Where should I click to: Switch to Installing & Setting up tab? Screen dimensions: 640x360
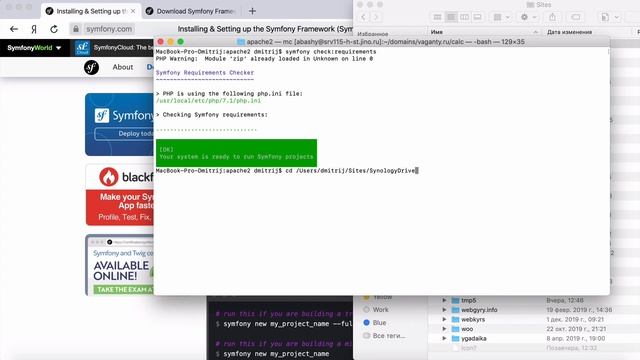pyautogui.click(x=91, y=11)
